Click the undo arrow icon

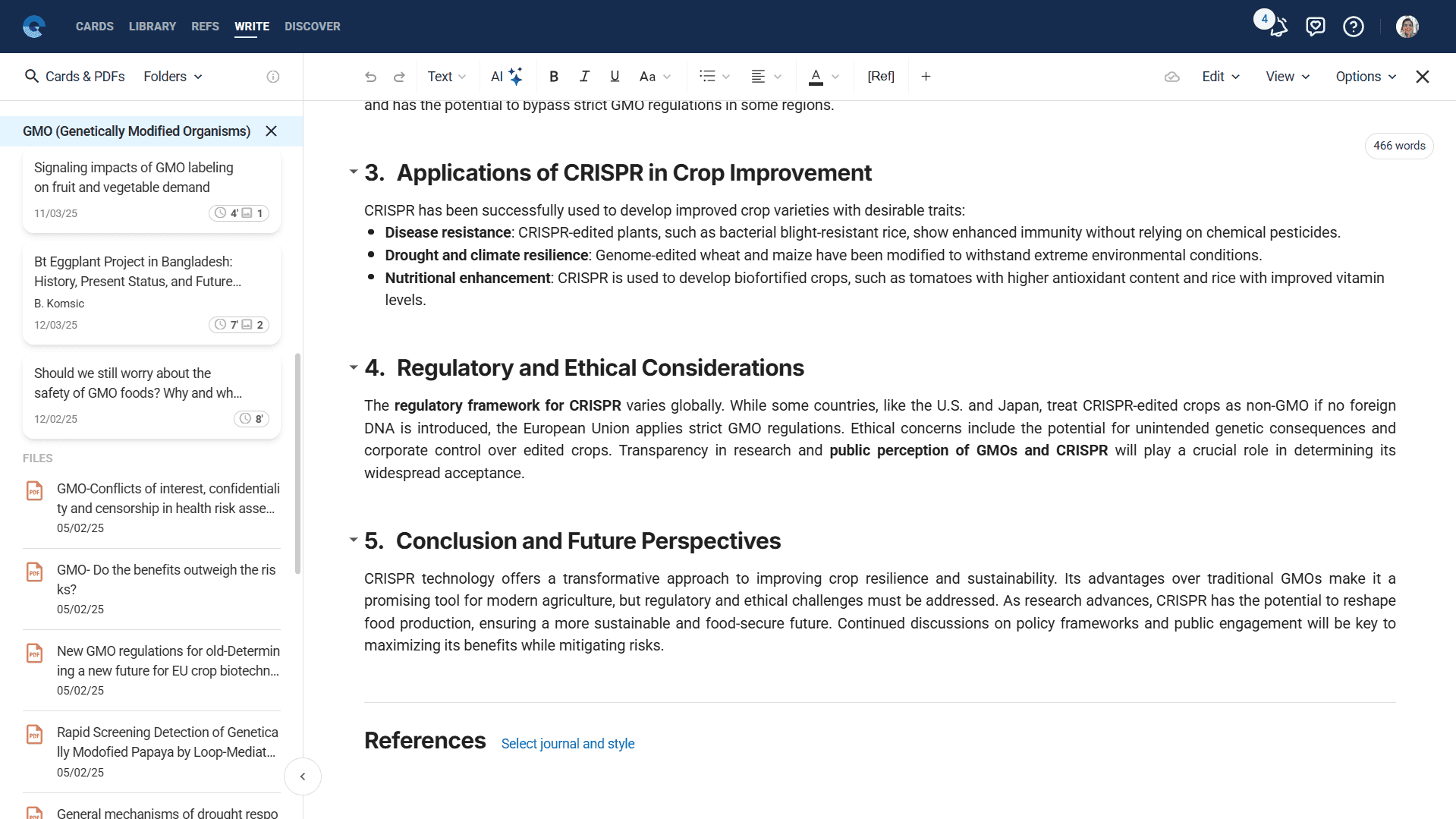tap(370, 77)
